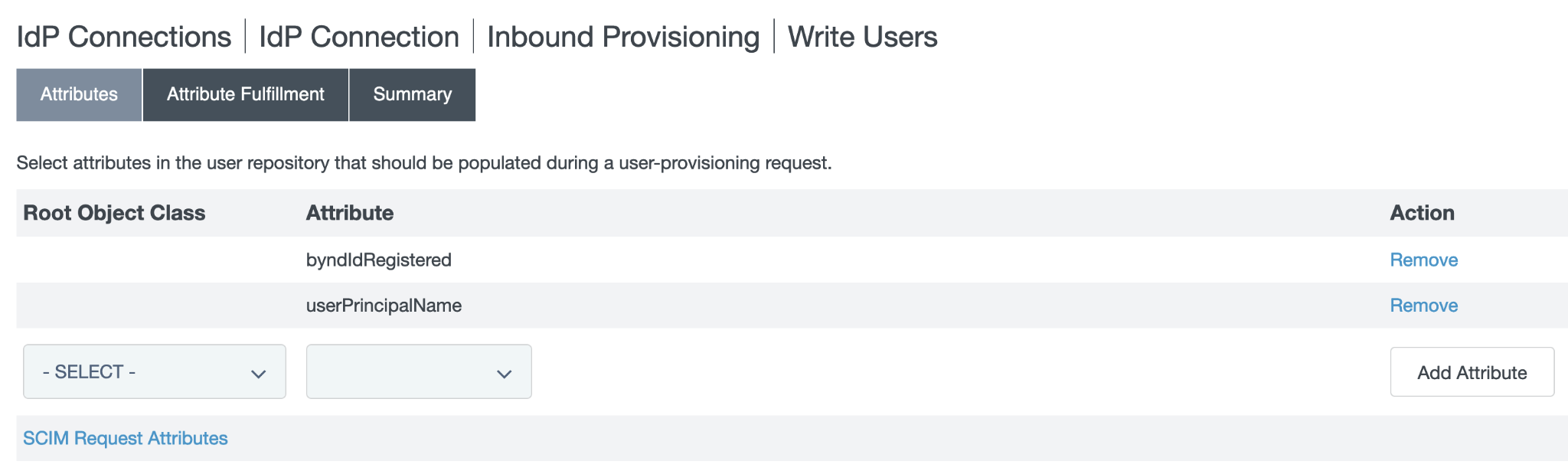Image resolution: width=1568 pixels, height=471 pixels.
Task: Click the chevron arrow beside - SELECT -
Action: 258,374
